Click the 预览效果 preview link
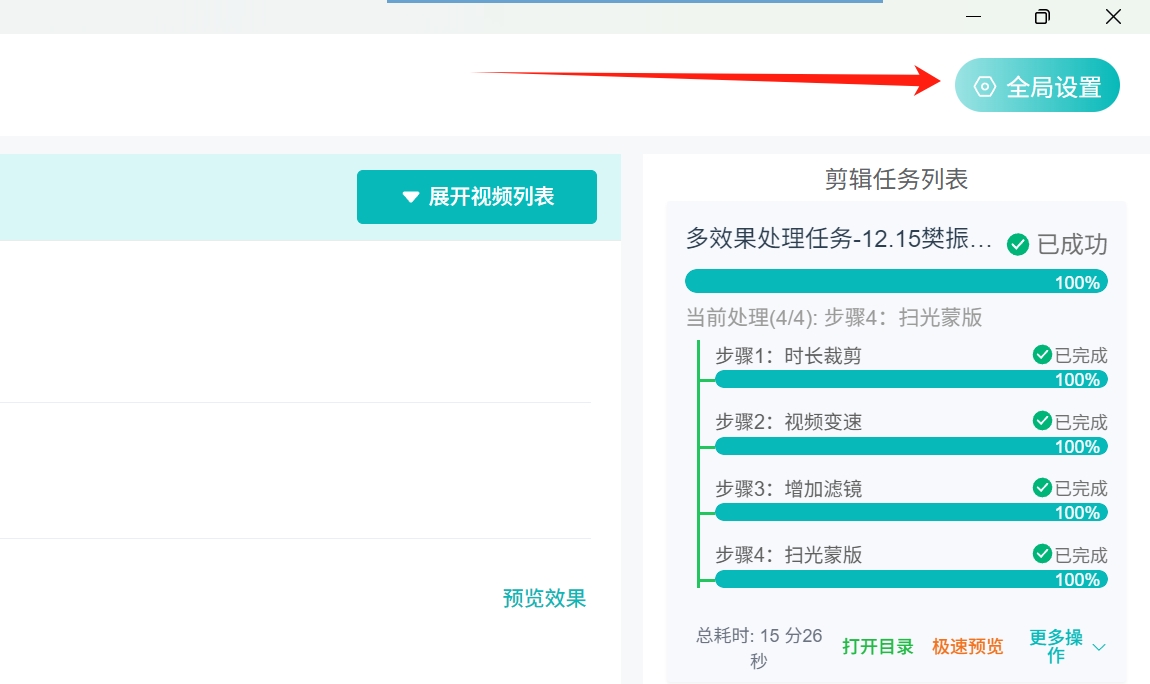 click(543, 598)
